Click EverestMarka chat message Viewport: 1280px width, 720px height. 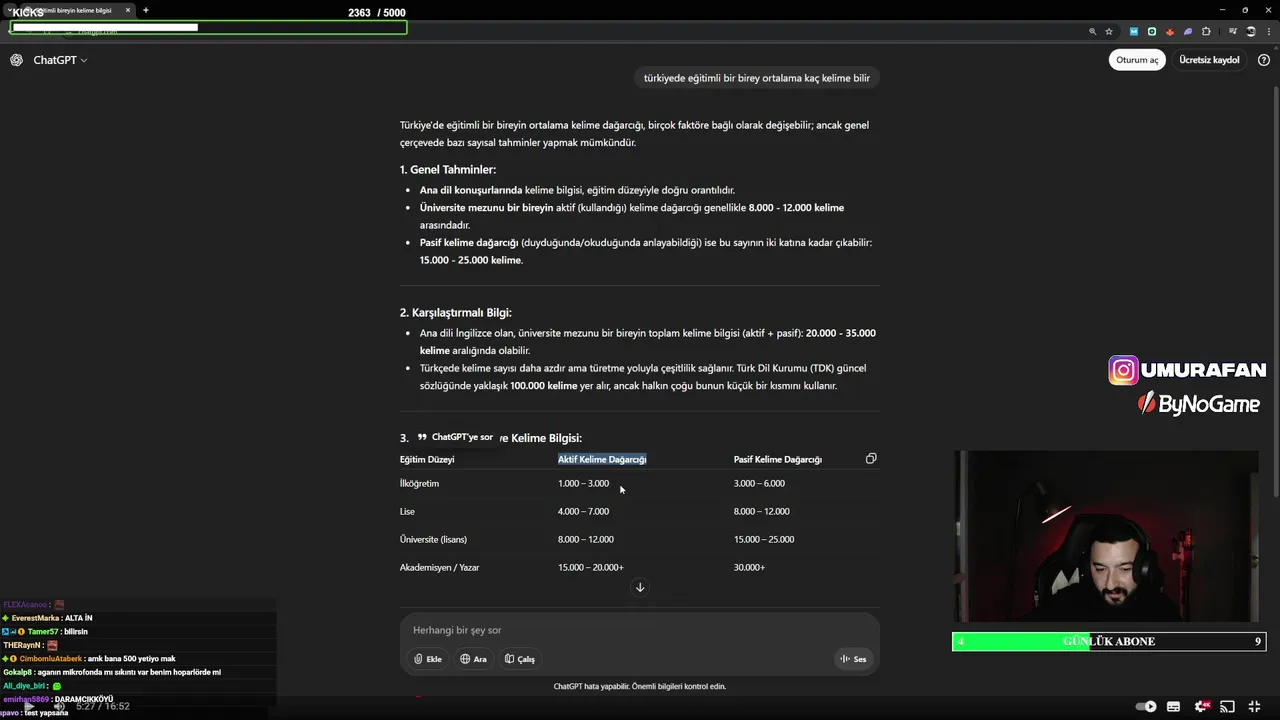click(47, 618)
